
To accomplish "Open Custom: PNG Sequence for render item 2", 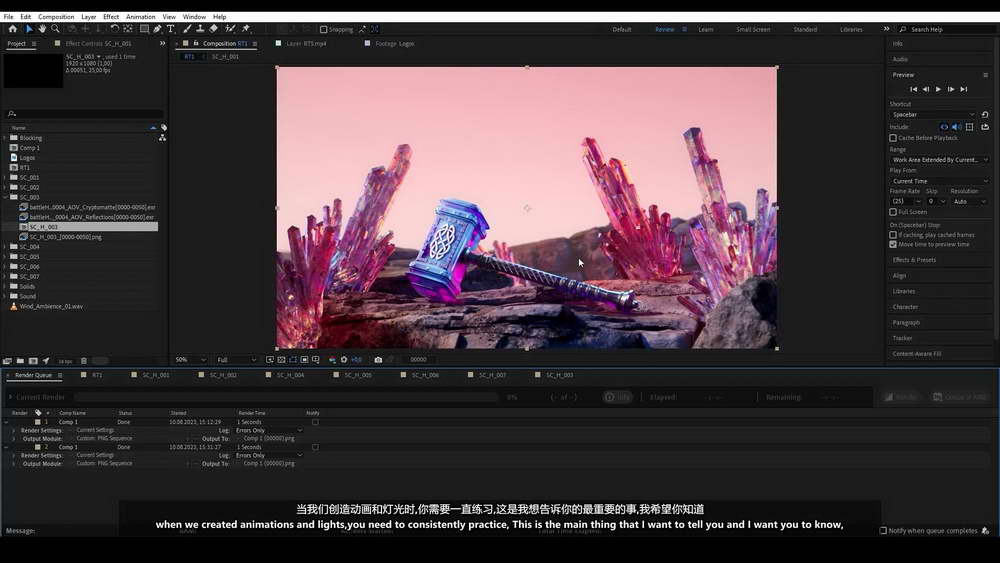I will 104,464.
